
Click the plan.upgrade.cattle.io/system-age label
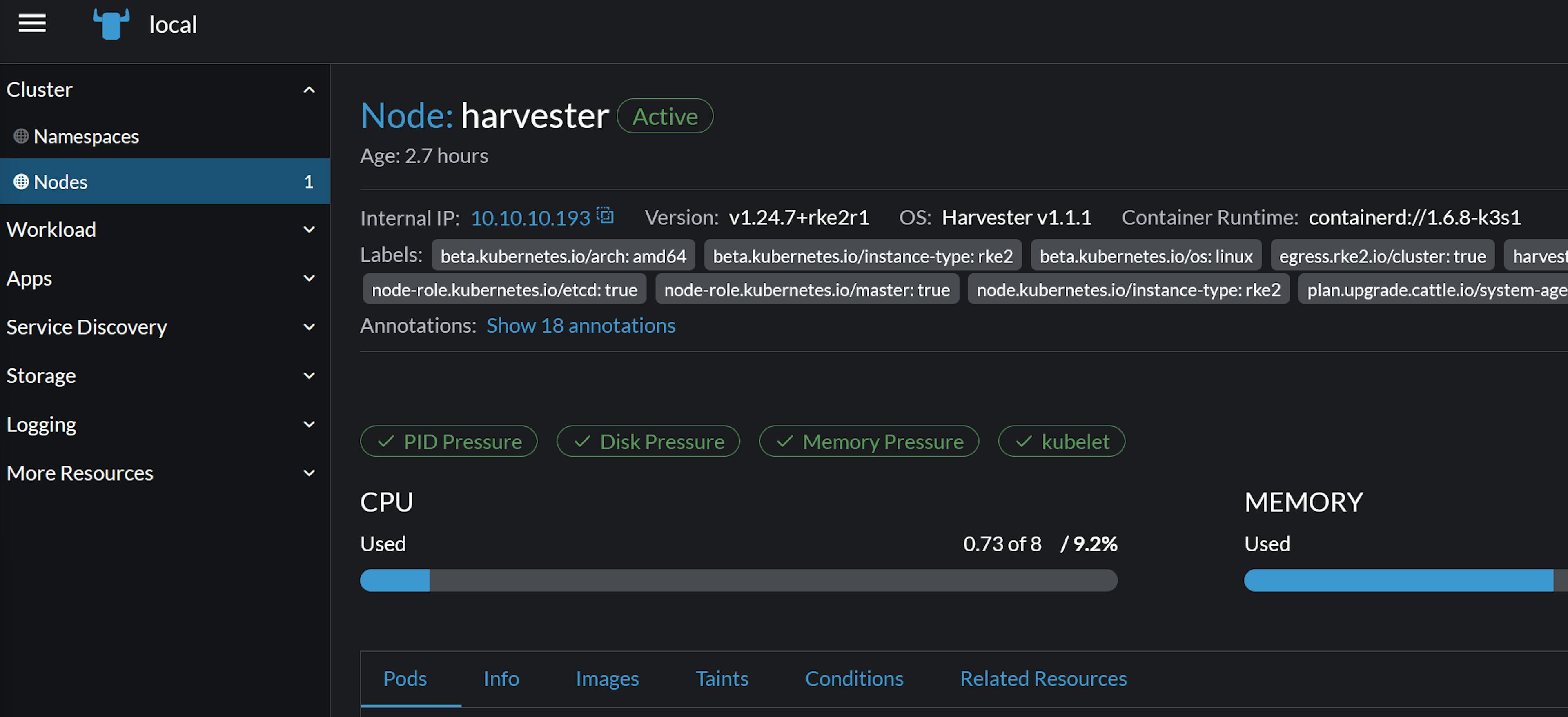[x=1434, y=289]
